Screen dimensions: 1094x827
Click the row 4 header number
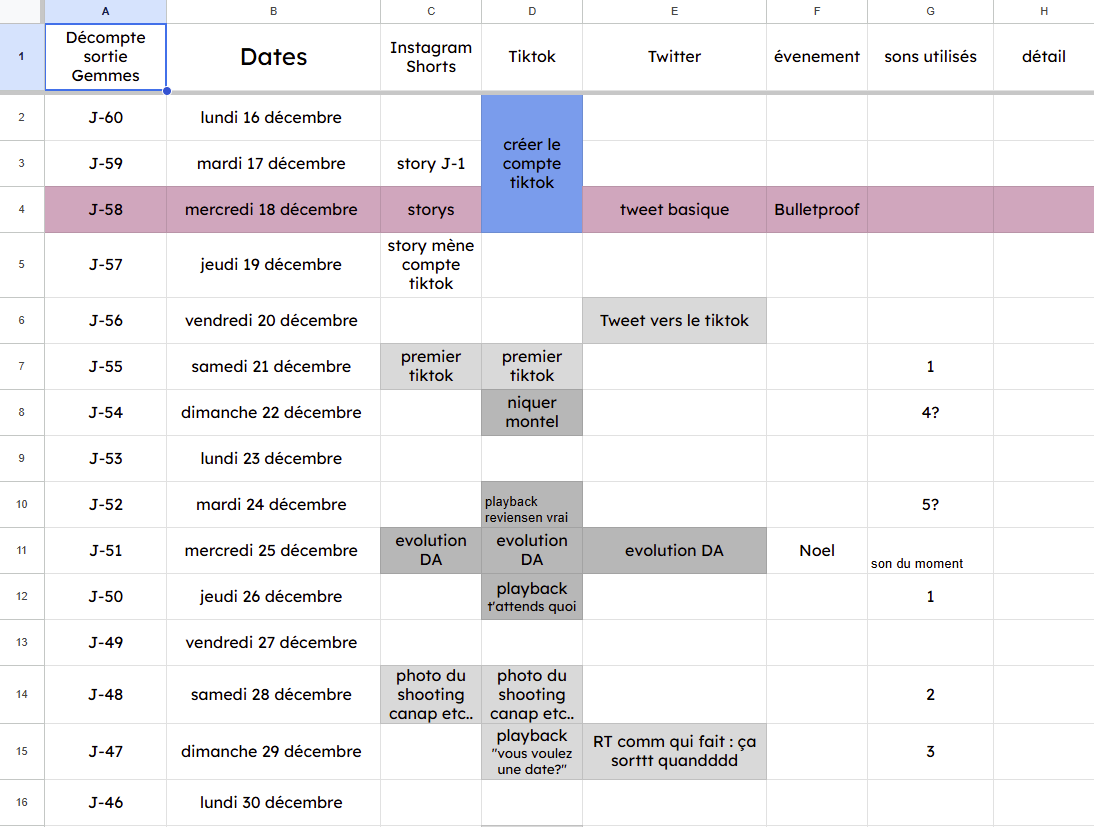click(21, 210)
